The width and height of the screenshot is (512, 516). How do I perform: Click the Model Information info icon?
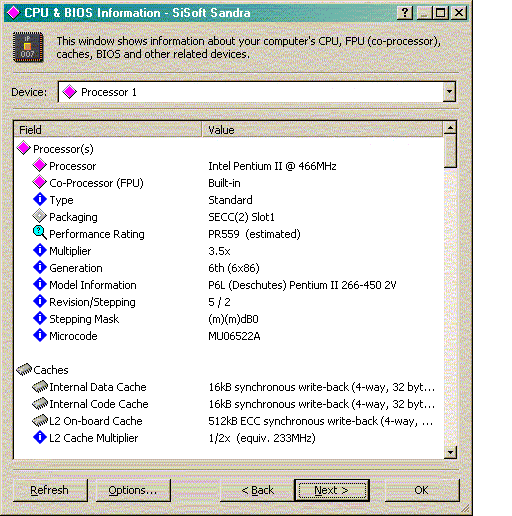point(40,284)
